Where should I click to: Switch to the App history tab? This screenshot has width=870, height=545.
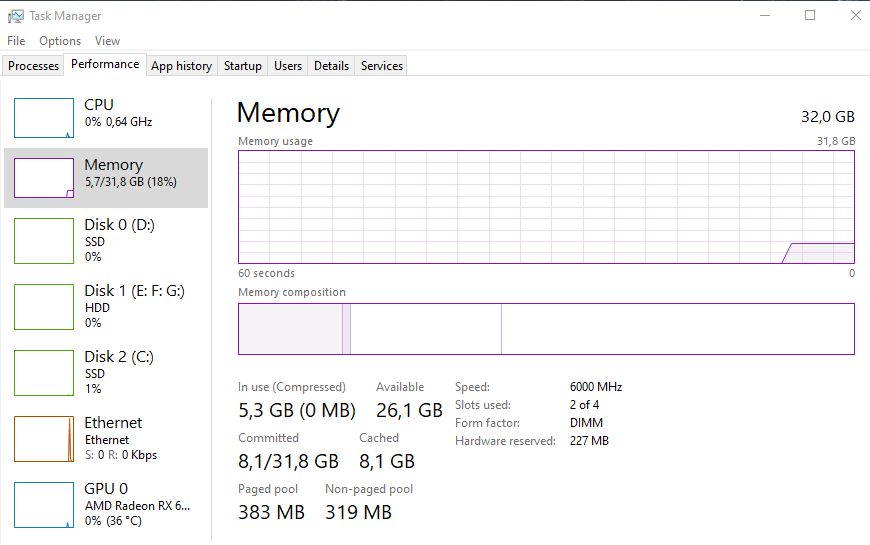[181, 65]
